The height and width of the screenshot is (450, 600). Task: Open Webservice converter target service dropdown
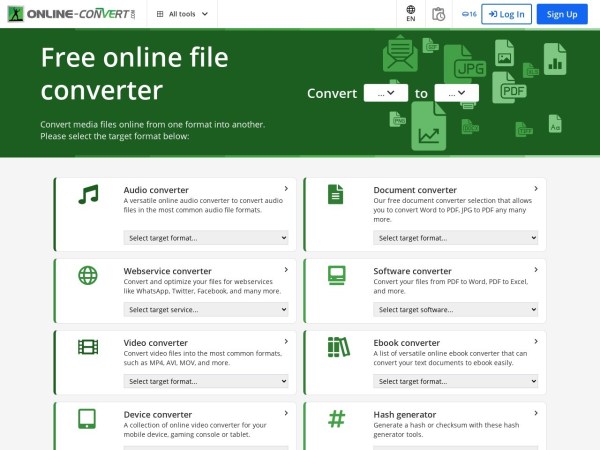206,310
